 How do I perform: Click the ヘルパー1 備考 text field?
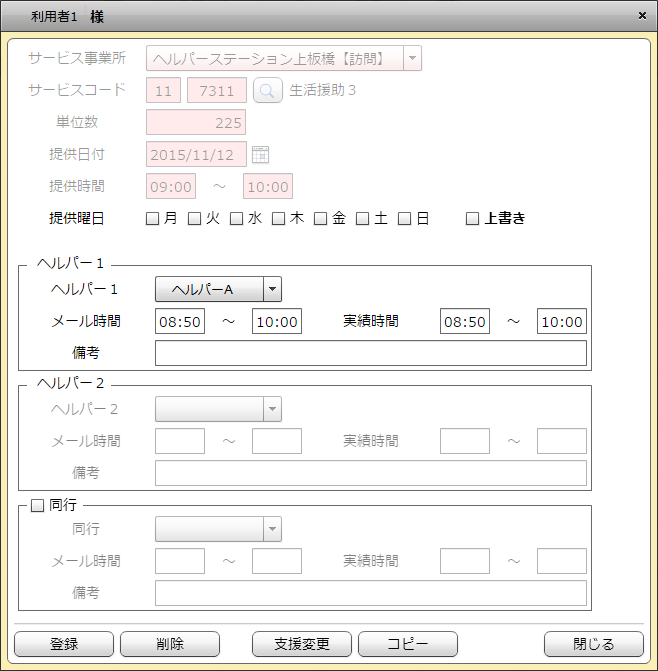click(x=370, y=353)
